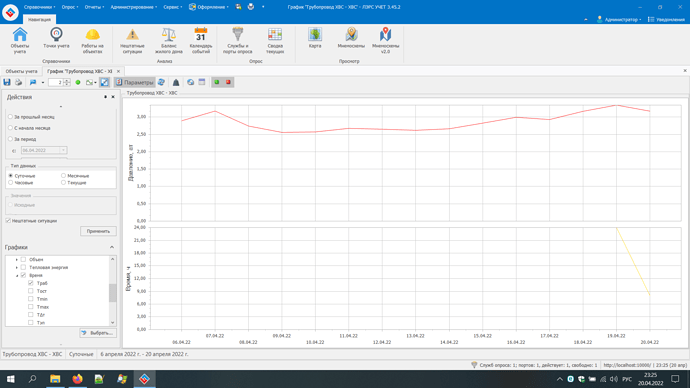Close the Трубопровод ХВС chart tab

click(118, 71)
